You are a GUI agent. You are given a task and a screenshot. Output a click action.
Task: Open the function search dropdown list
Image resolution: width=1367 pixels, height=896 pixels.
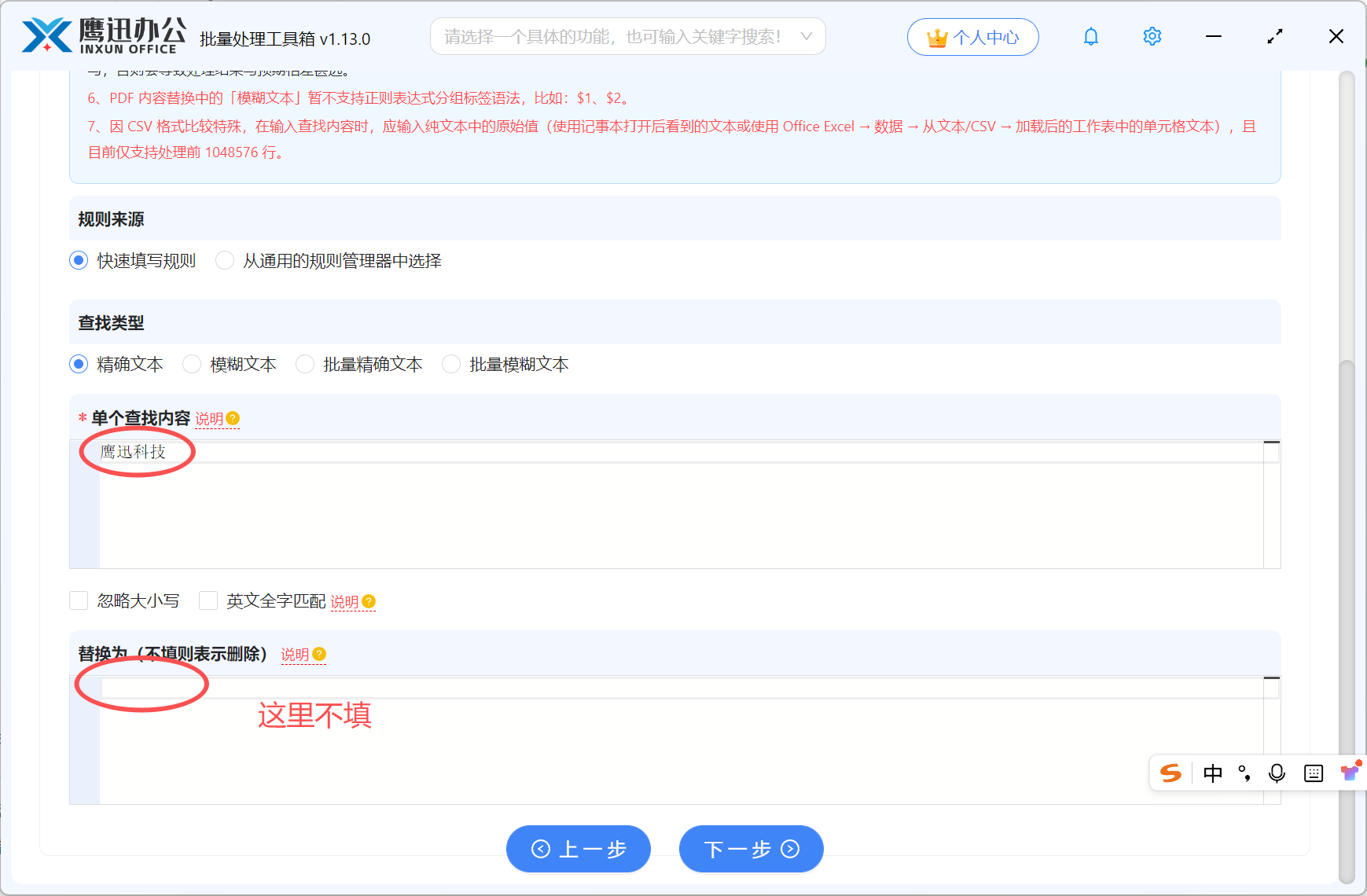tap(807, 36)
